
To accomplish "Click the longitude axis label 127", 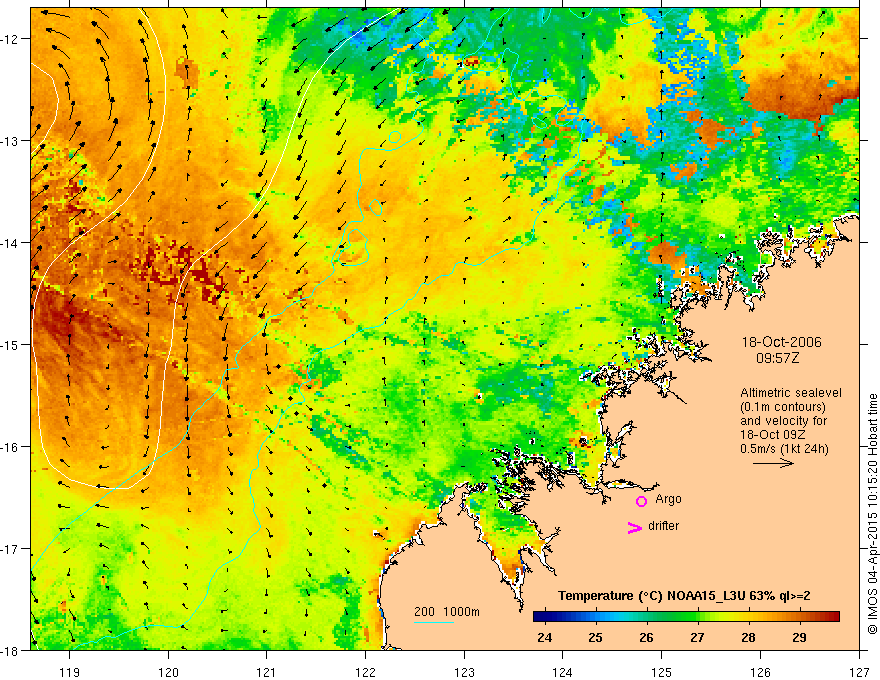I will (859, 672).
